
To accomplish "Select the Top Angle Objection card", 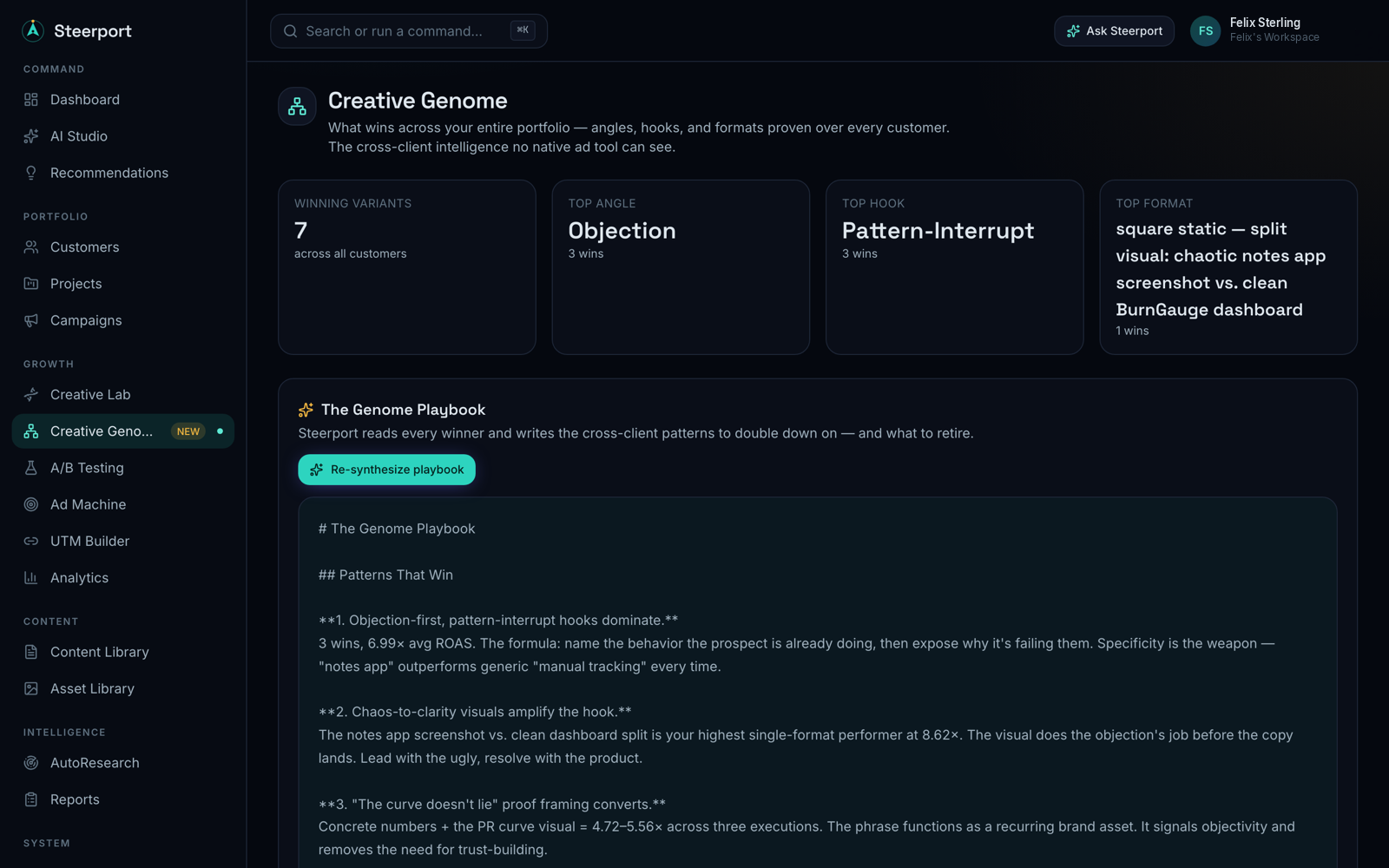I will 681,267.
